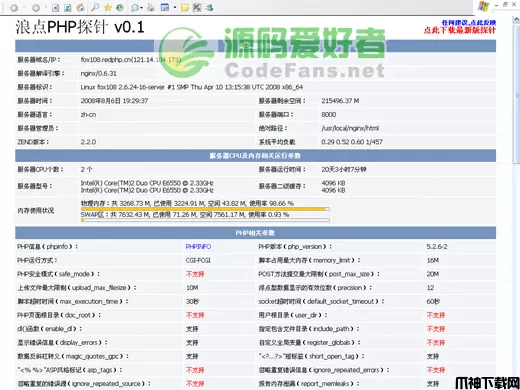Expand the Mail icon dropdown arrow
This screenshot has height=390, width=520.
click(142, 8)
